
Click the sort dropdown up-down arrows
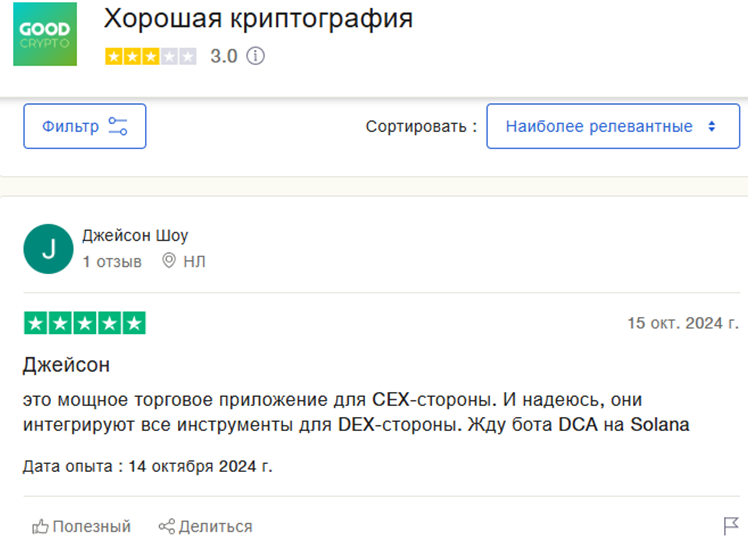point(712,126)
